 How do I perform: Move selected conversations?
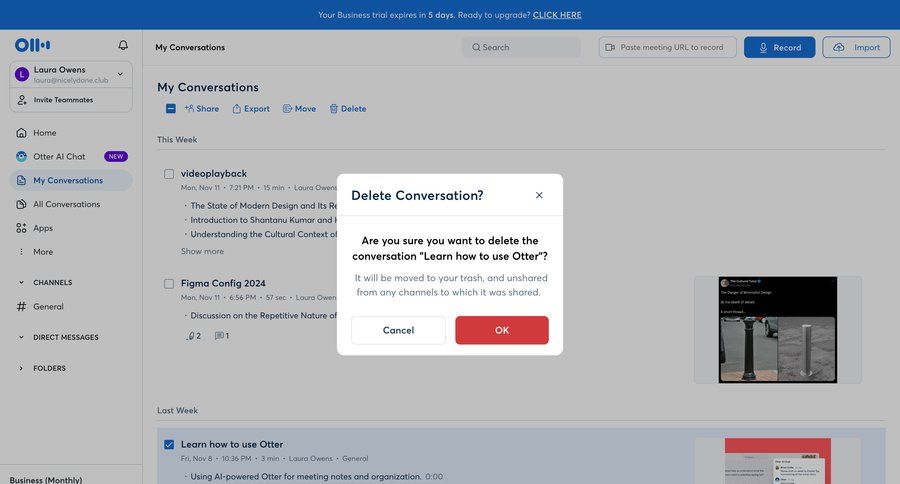[299, 109]
